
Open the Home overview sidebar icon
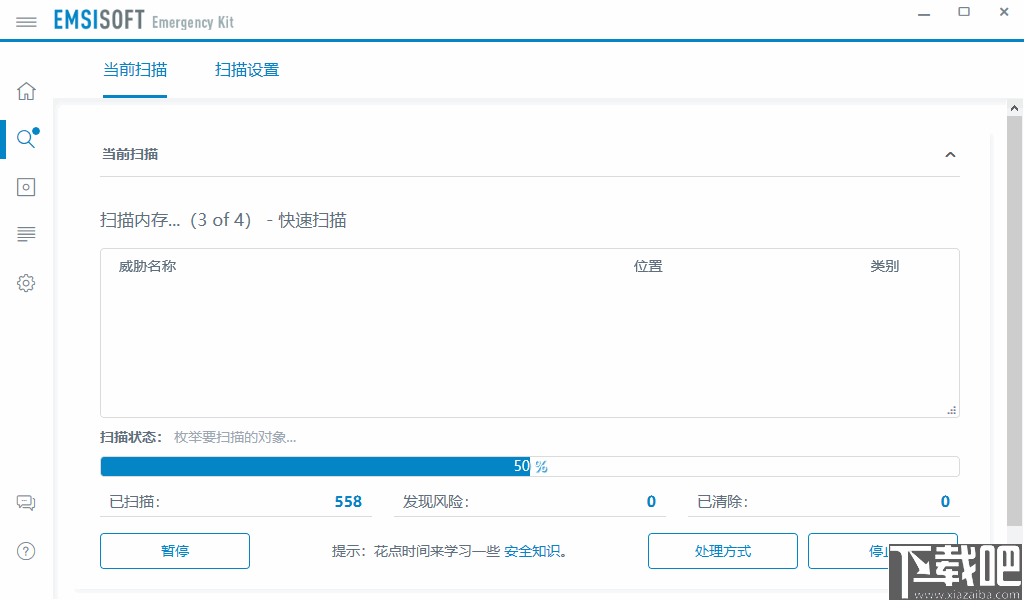[x=26, y=90]
